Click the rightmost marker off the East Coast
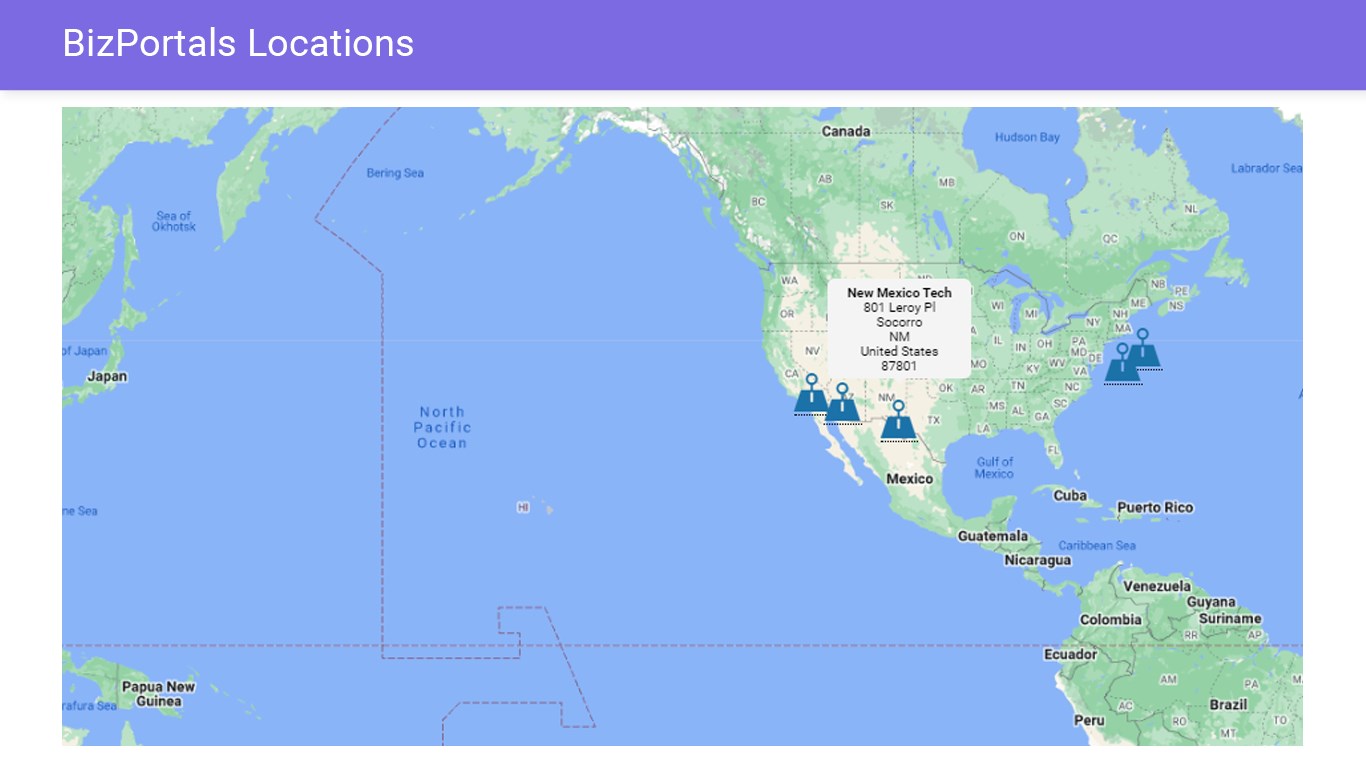The image size is (1366, 768). [x=1143, y=351]
